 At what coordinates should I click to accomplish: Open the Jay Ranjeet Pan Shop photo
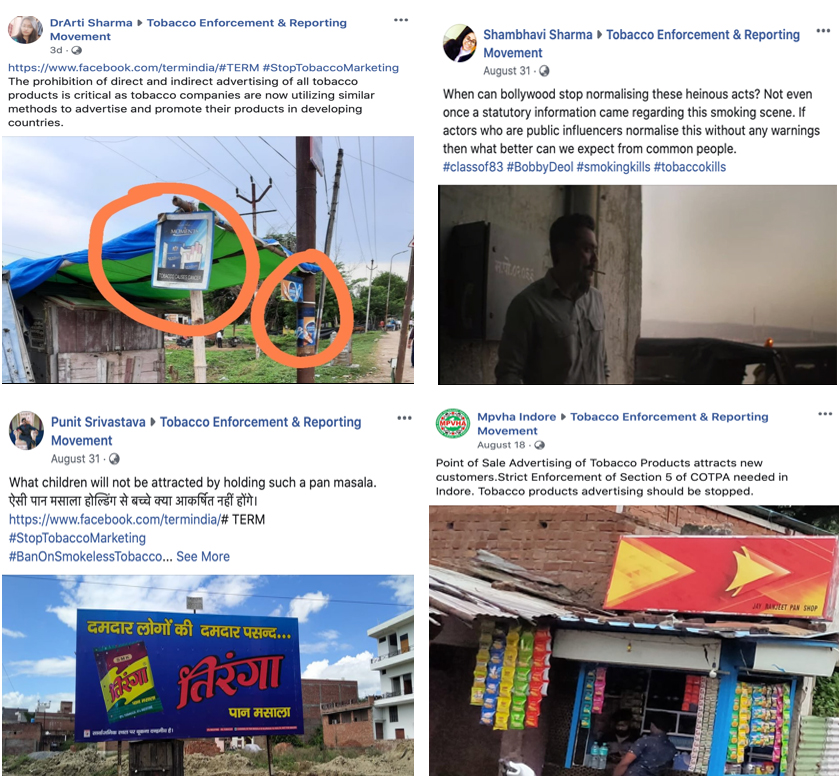(634, 641)
